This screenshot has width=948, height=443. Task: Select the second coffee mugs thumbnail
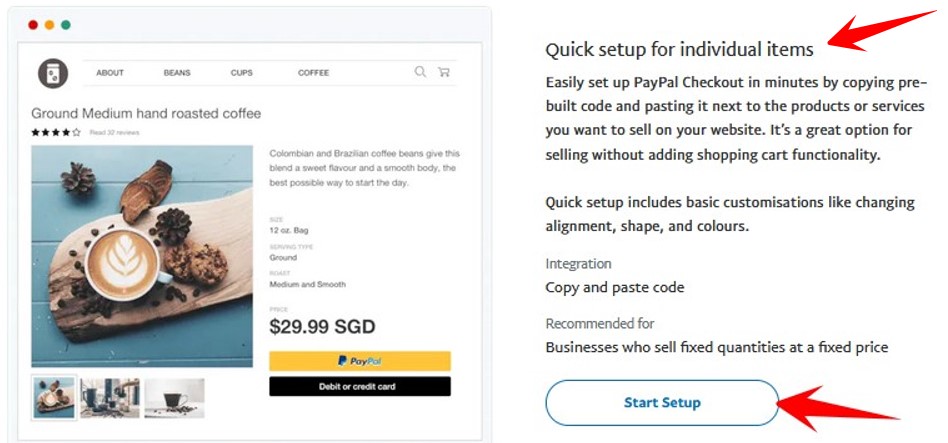tap(110, 398)
